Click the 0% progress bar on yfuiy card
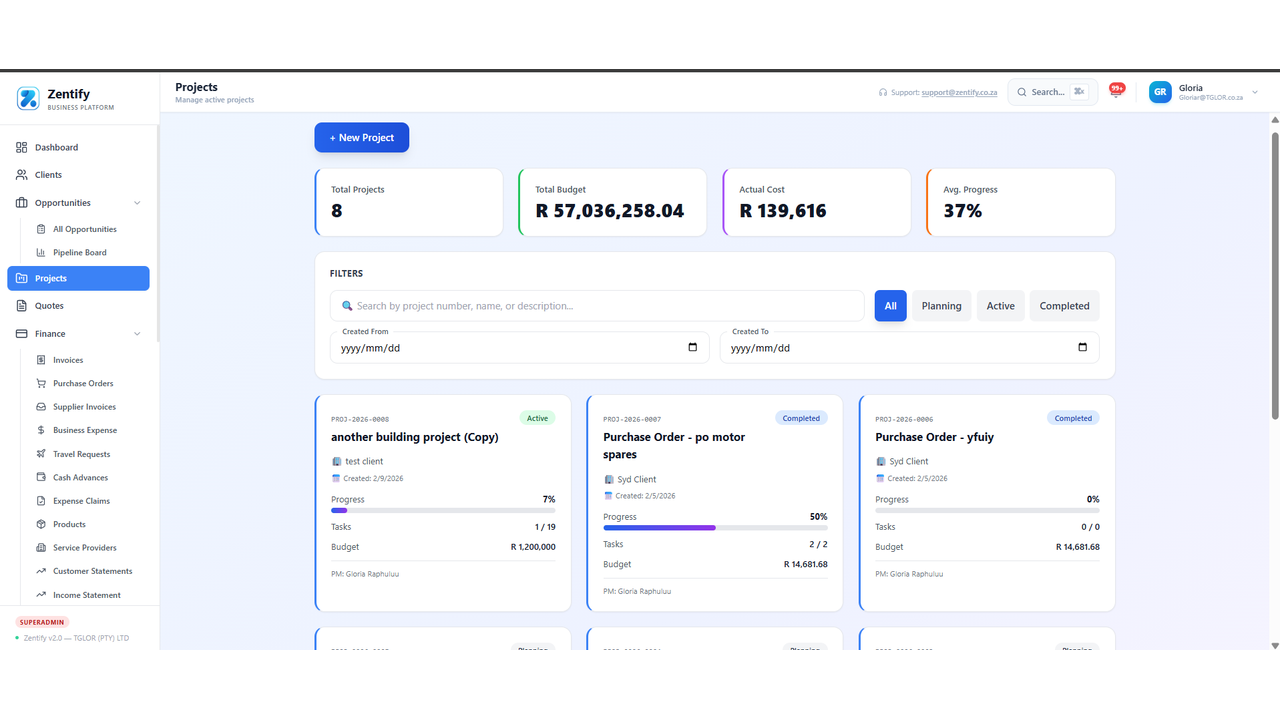 [987, 510]
